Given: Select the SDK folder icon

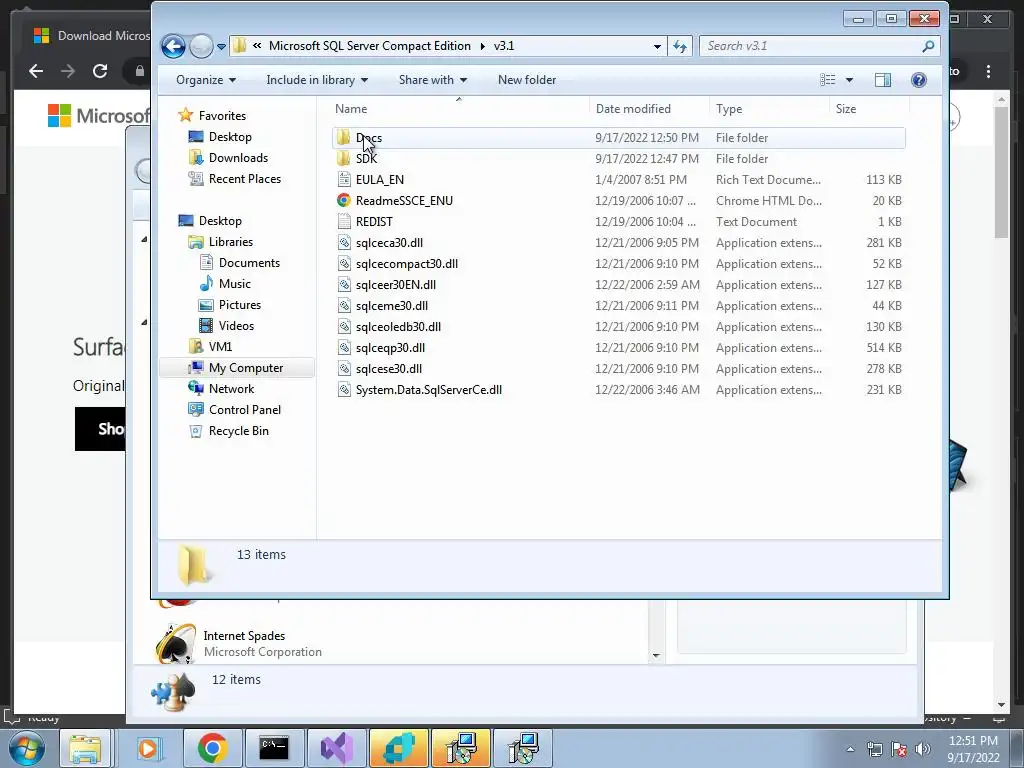Looking at the screenshot, I should coord(344,158).
